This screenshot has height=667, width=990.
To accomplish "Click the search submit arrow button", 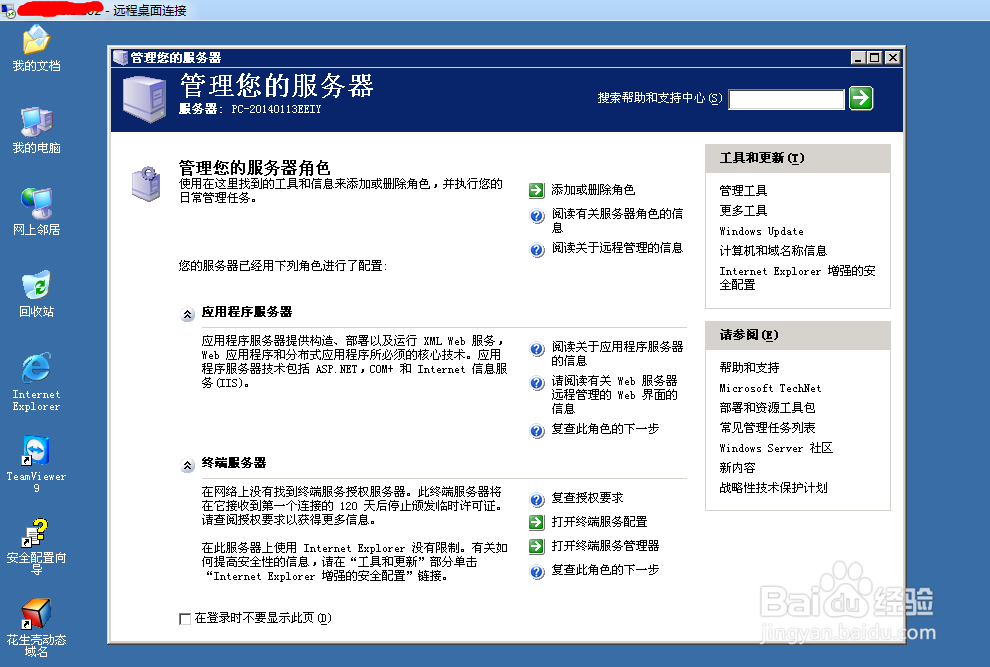I will point(860,99).
